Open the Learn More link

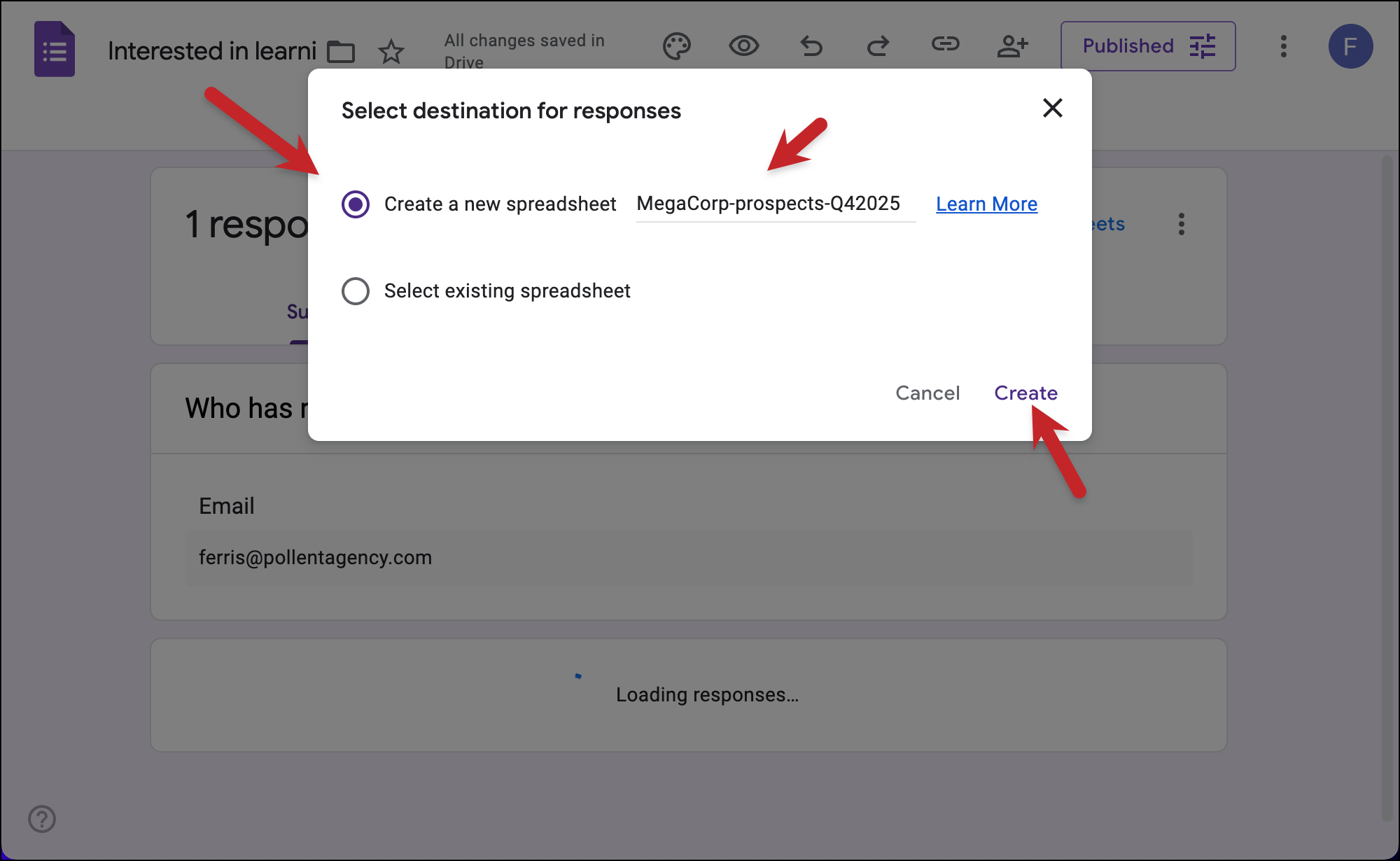(x=986, y=204)
